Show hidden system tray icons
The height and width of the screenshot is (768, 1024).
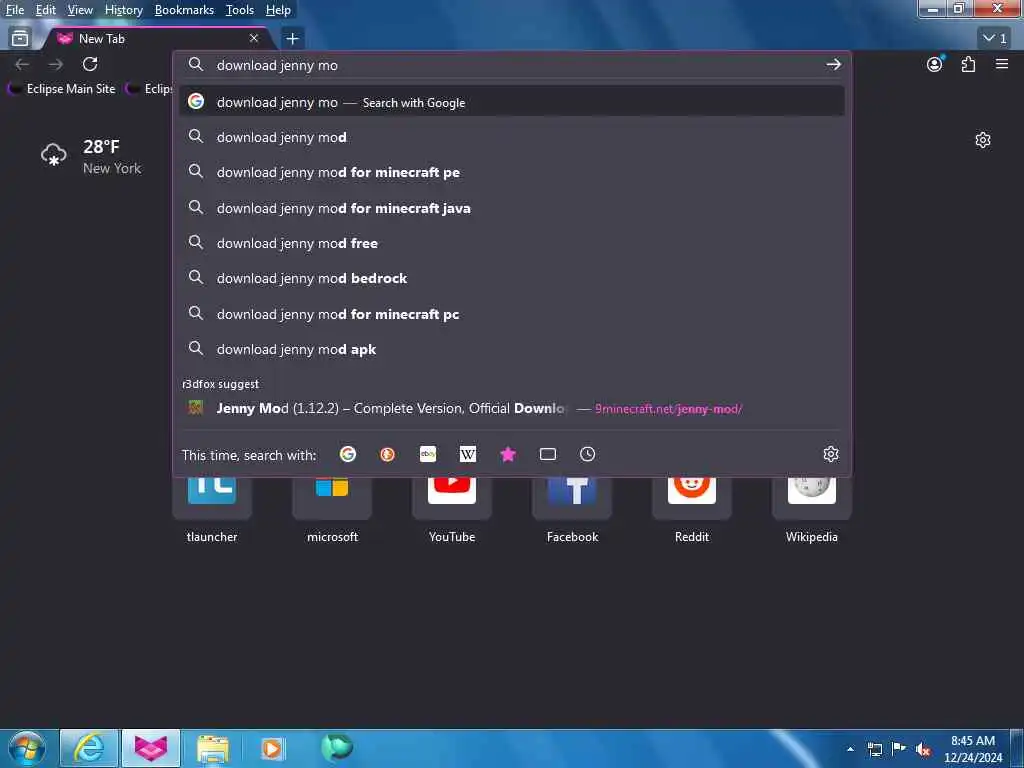[x=850, y=749]
